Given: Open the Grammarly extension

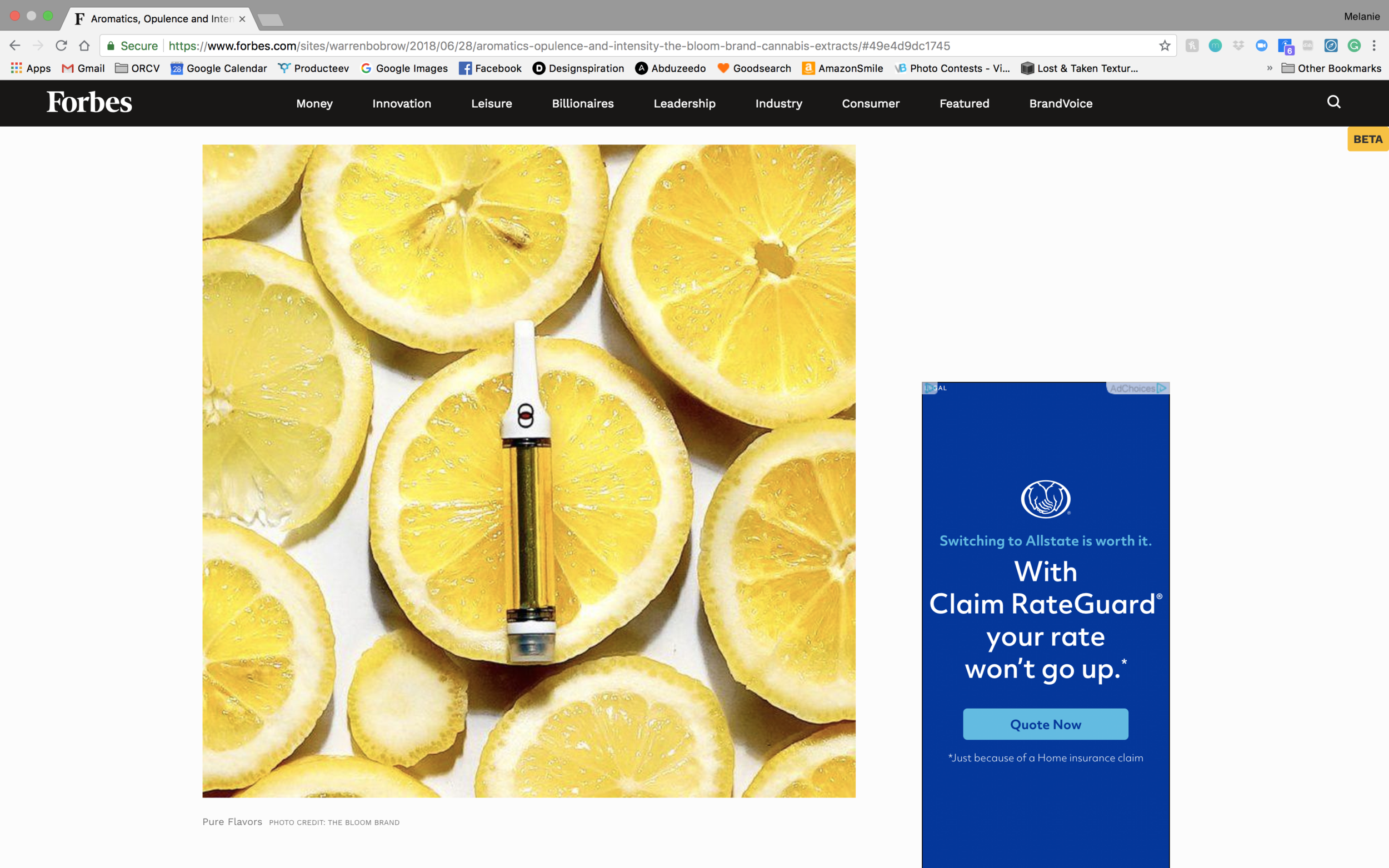Looking at the screenshot, I should click(x=1354, y=46).
